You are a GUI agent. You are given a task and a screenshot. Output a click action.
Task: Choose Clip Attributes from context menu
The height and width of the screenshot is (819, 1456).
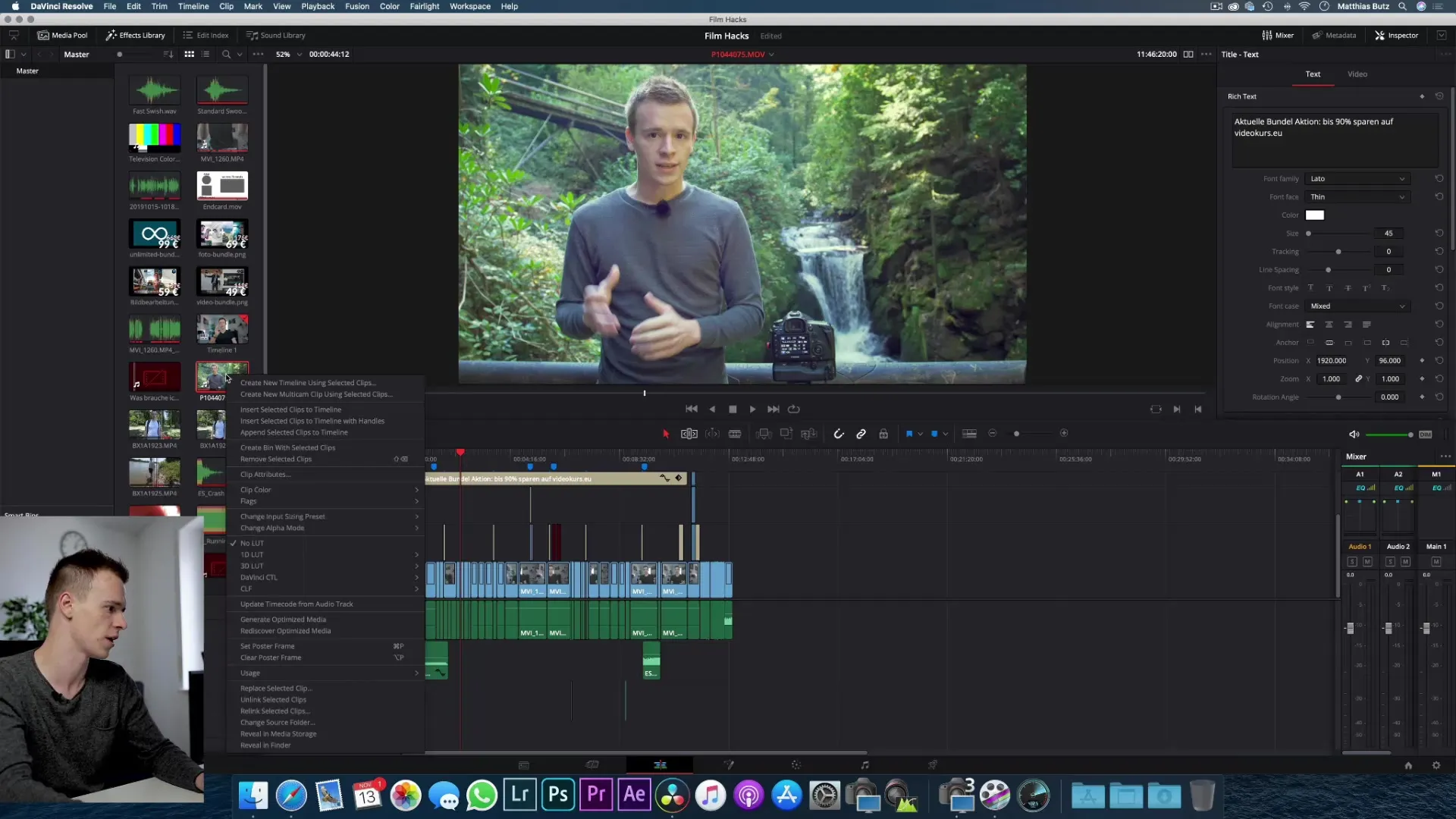click(265, 475)
